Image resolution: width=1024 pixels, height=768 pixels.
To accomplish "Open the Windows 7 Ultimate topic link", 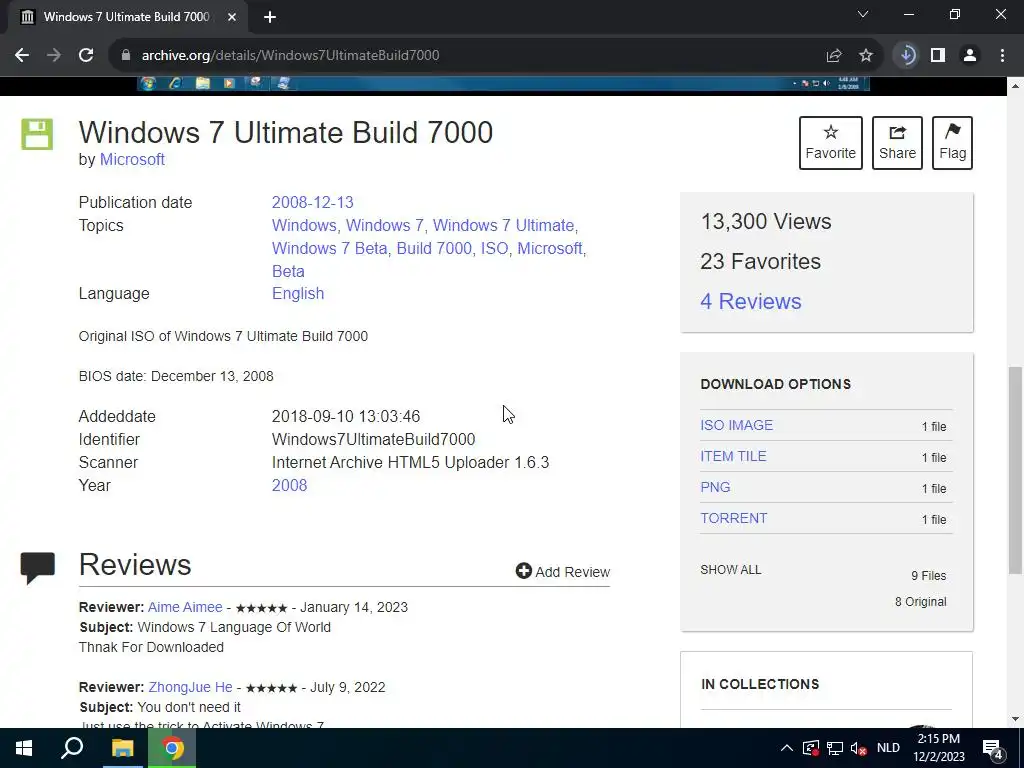I will point(504,225).
